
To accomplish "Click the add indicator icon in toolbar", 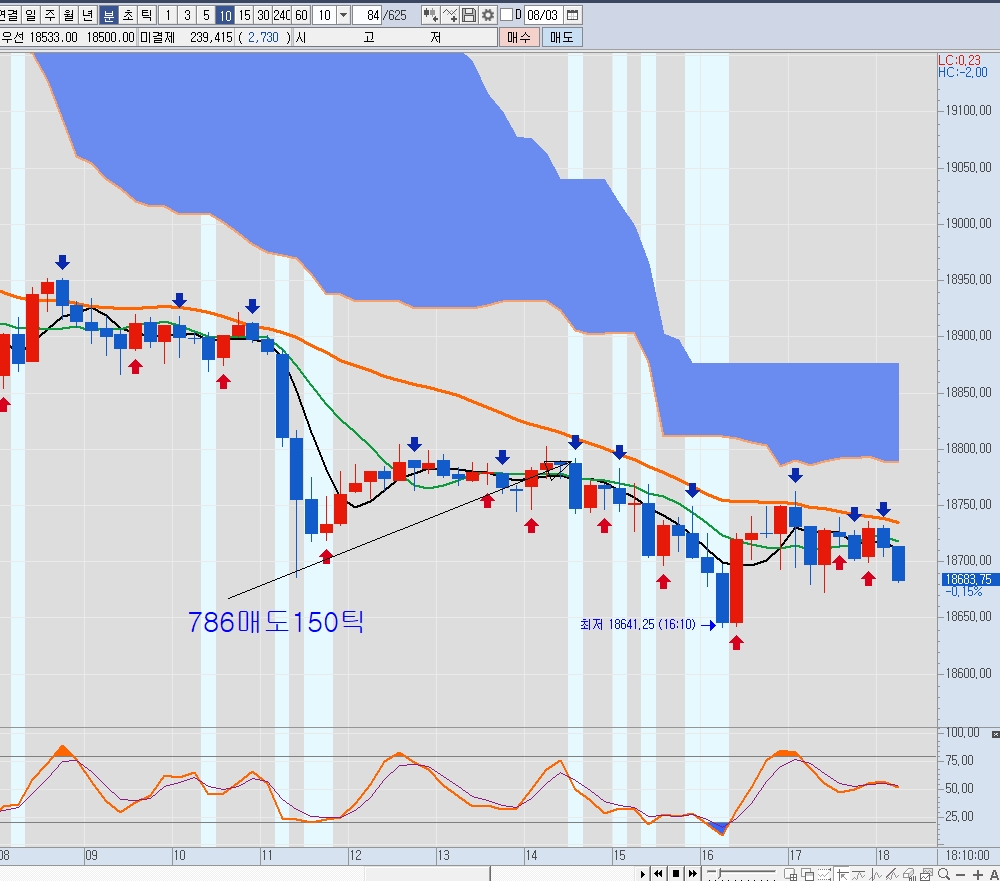I will tap(430, 15).
